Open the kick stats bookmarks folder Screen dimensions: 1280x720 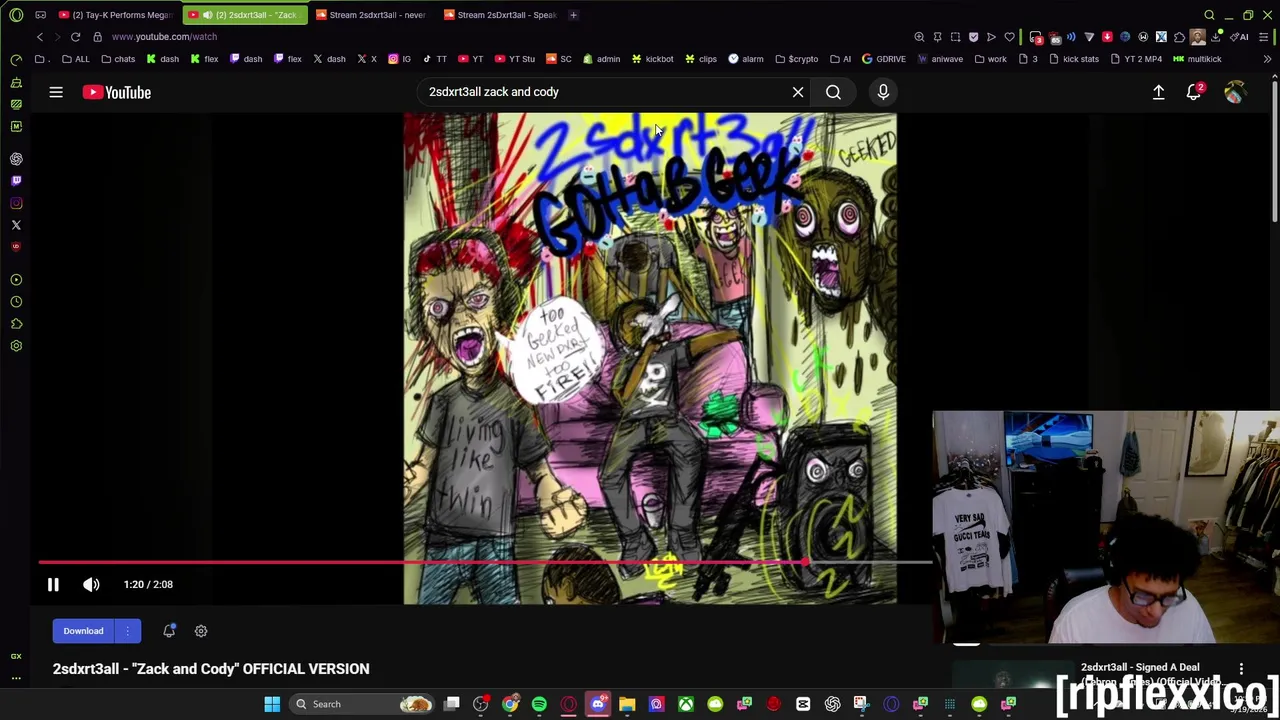click(1074, 59)
